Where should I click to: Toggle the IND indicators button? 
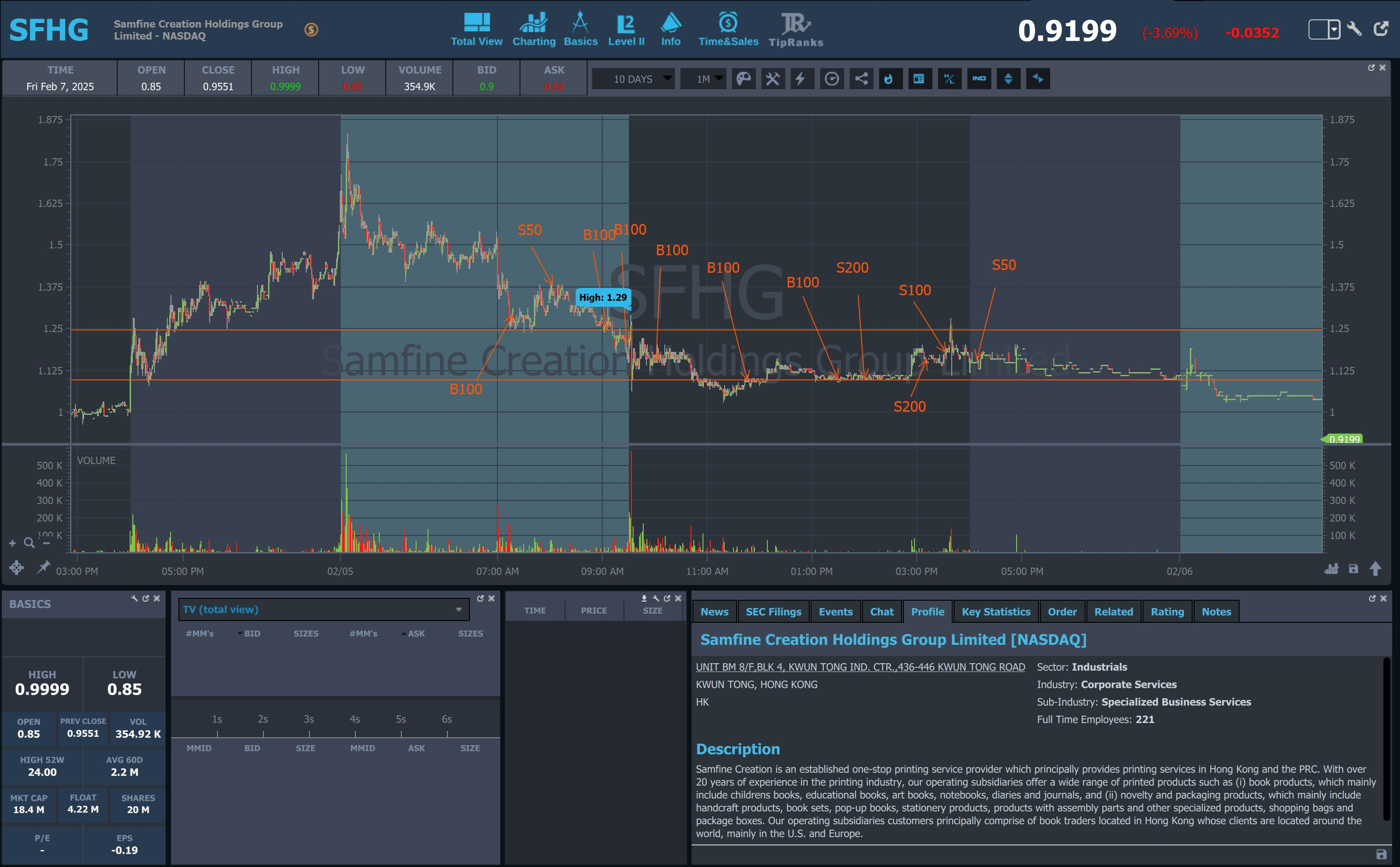[979, 79]
